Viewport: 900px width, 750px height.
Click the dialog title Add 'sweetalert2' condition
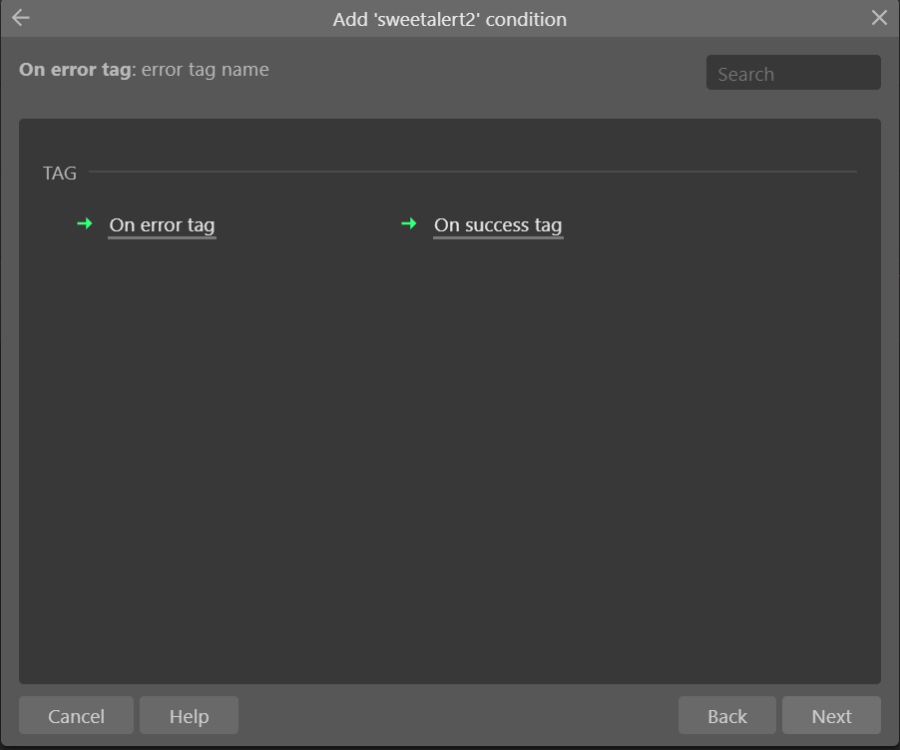(x=449, y=18)
